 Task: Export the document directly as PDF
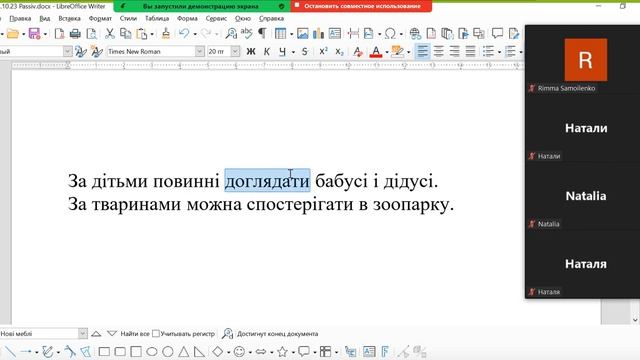[x=59, y=33]
